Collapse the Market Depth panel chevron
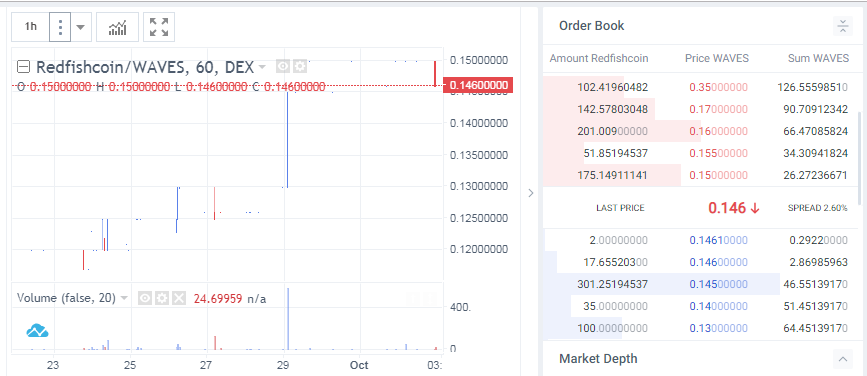 pyautogui.click(x=842, y=359)
